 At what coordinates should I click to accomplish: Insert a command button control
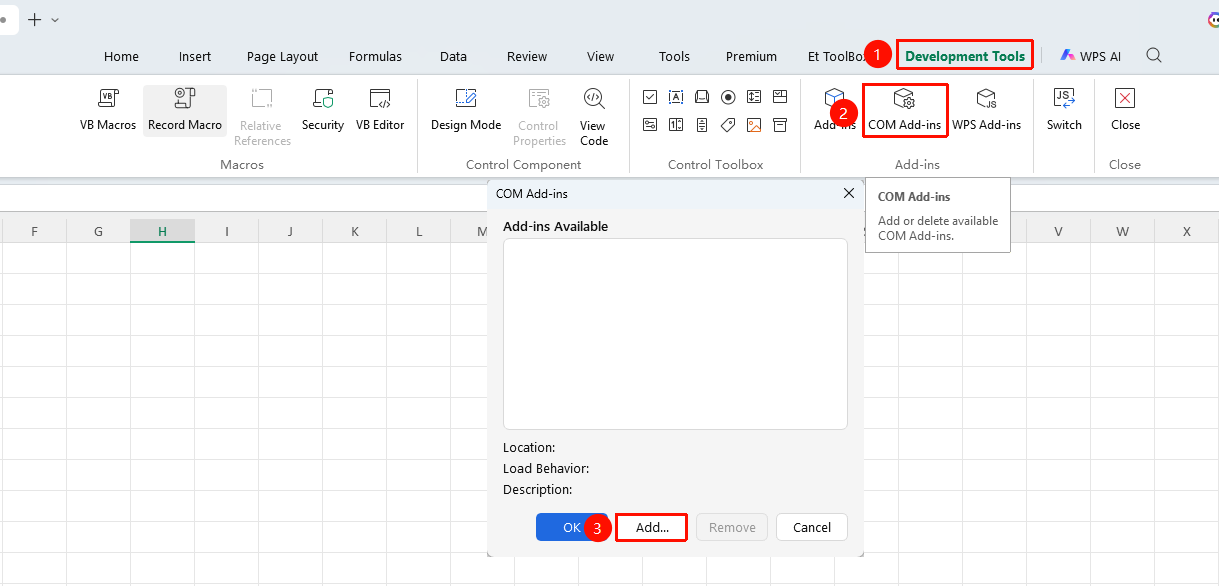tap(702, 97)
